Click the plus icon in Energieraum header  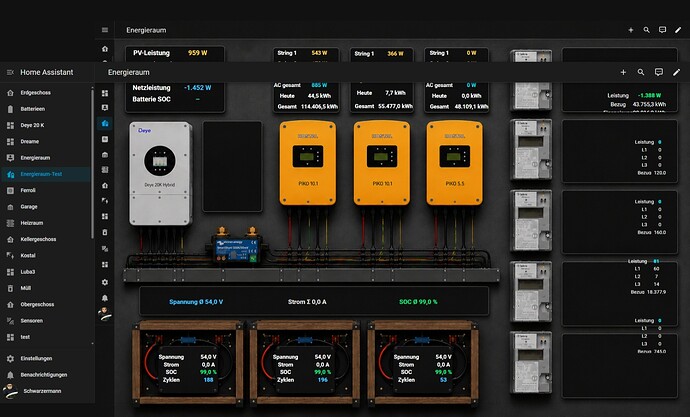pos(623,72)
